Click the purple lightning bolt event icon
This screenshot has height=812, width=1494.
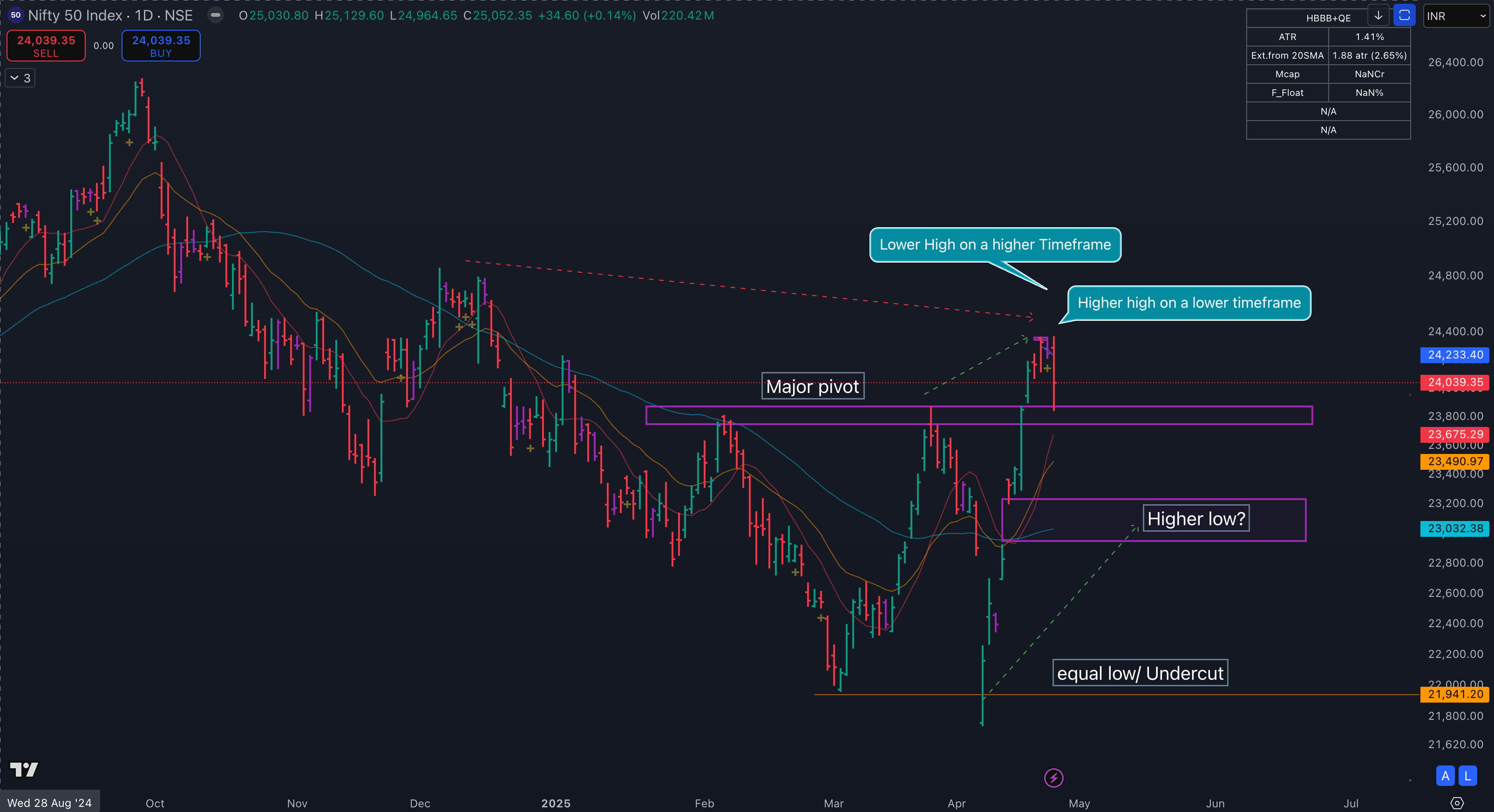tap(1053, 778)
